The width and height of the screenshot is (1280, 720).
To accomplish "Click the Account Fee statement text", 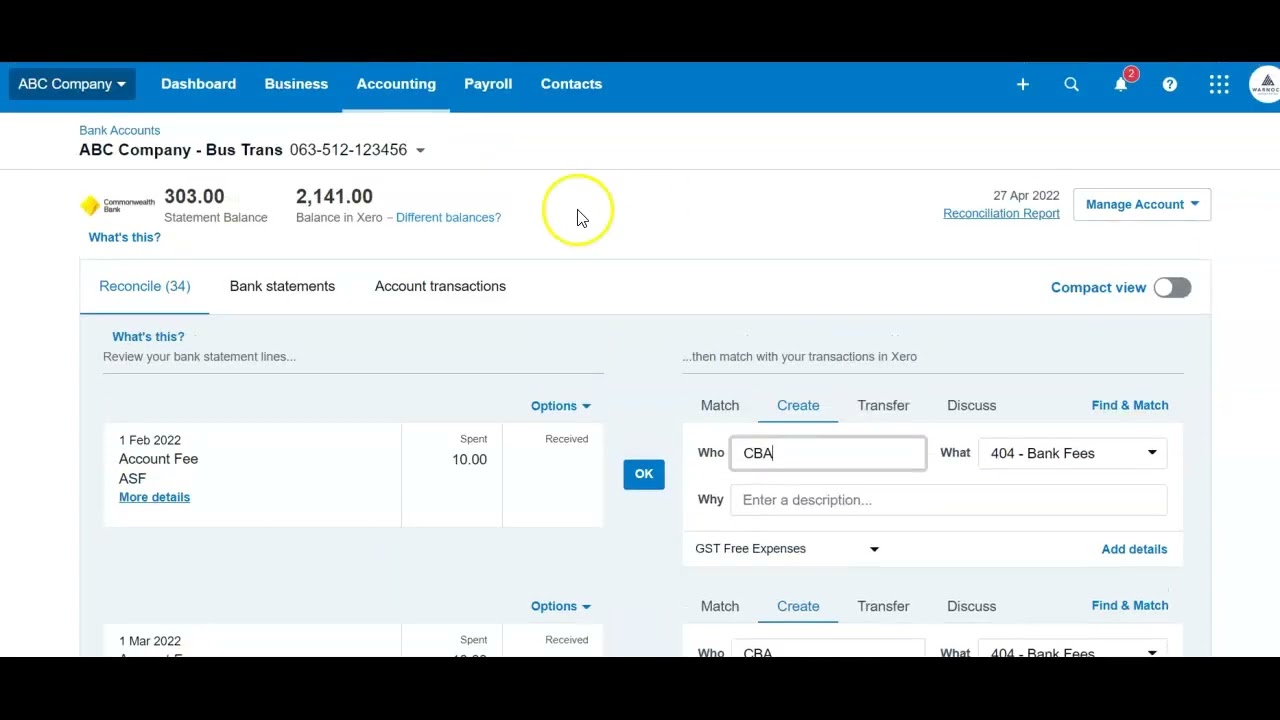I will (158, 459).
